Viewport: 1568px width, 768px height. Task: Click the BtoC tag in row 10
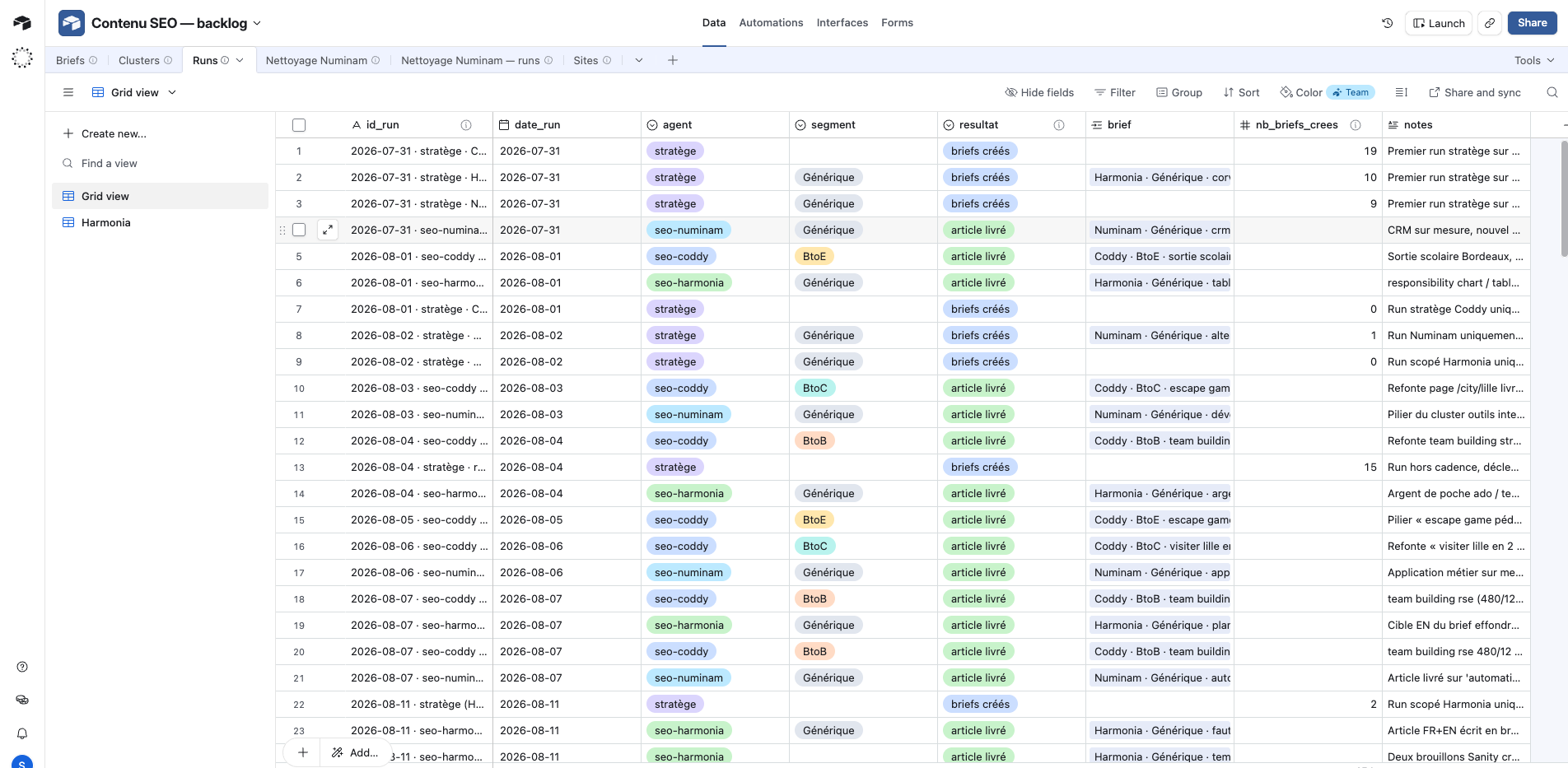814,388
